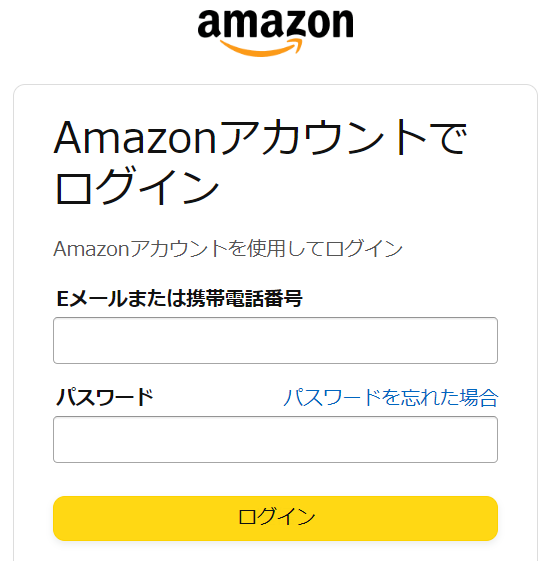Follow the forgot password blue link
The width and height of the screenshot is (556, 561).
click(x=391, y=397)
